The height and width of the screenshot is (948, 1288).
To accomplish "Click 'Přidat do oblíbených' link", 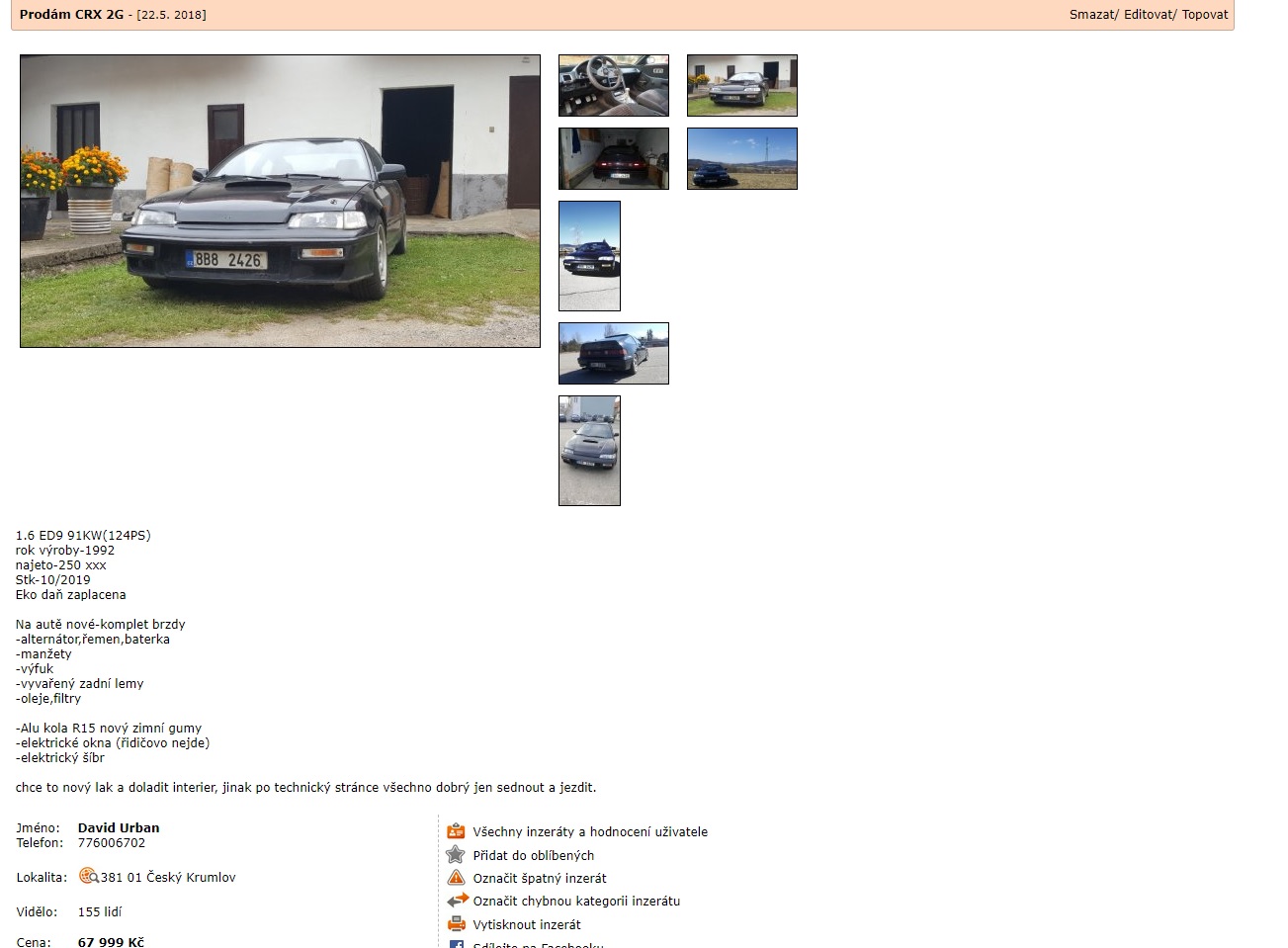I will 533,856.
